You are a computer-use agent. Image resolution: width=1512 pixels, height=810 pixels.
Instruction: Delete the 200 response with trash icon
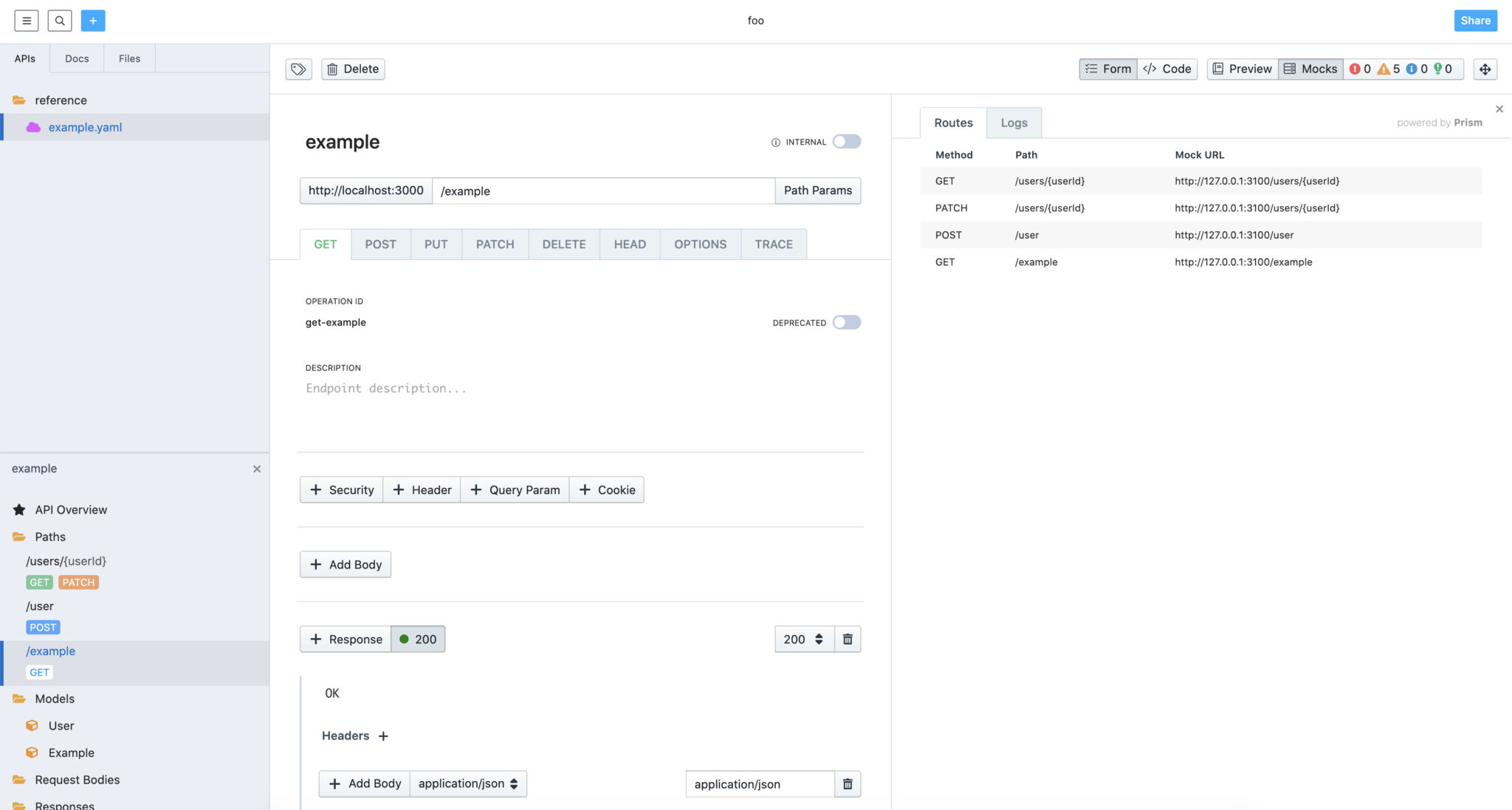point(848,639)
